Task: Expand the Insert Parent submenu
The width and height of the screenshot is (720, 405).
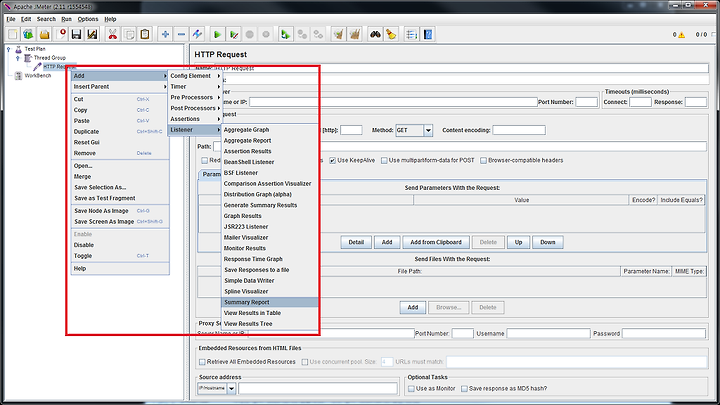Action: coord(120,86)
